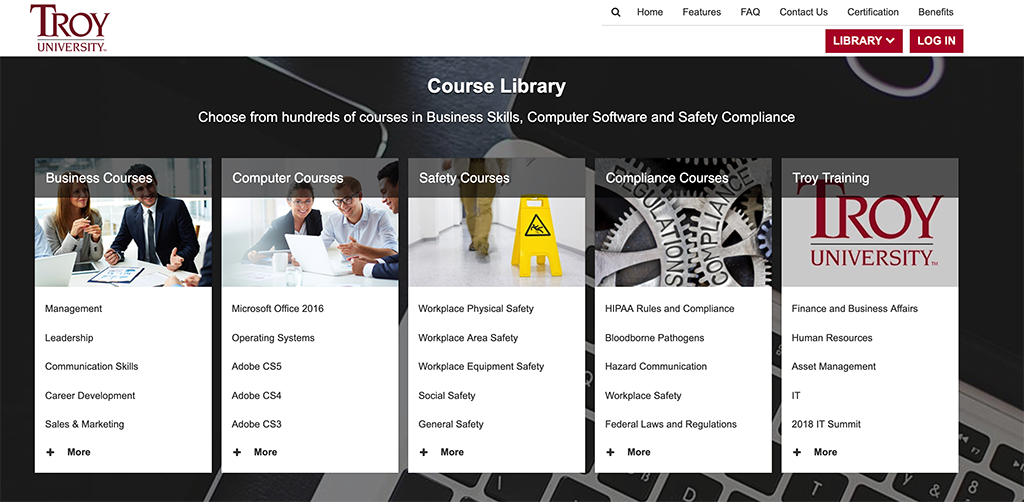
Task: Click the Business Courses card title
Action: pos(99,178)
